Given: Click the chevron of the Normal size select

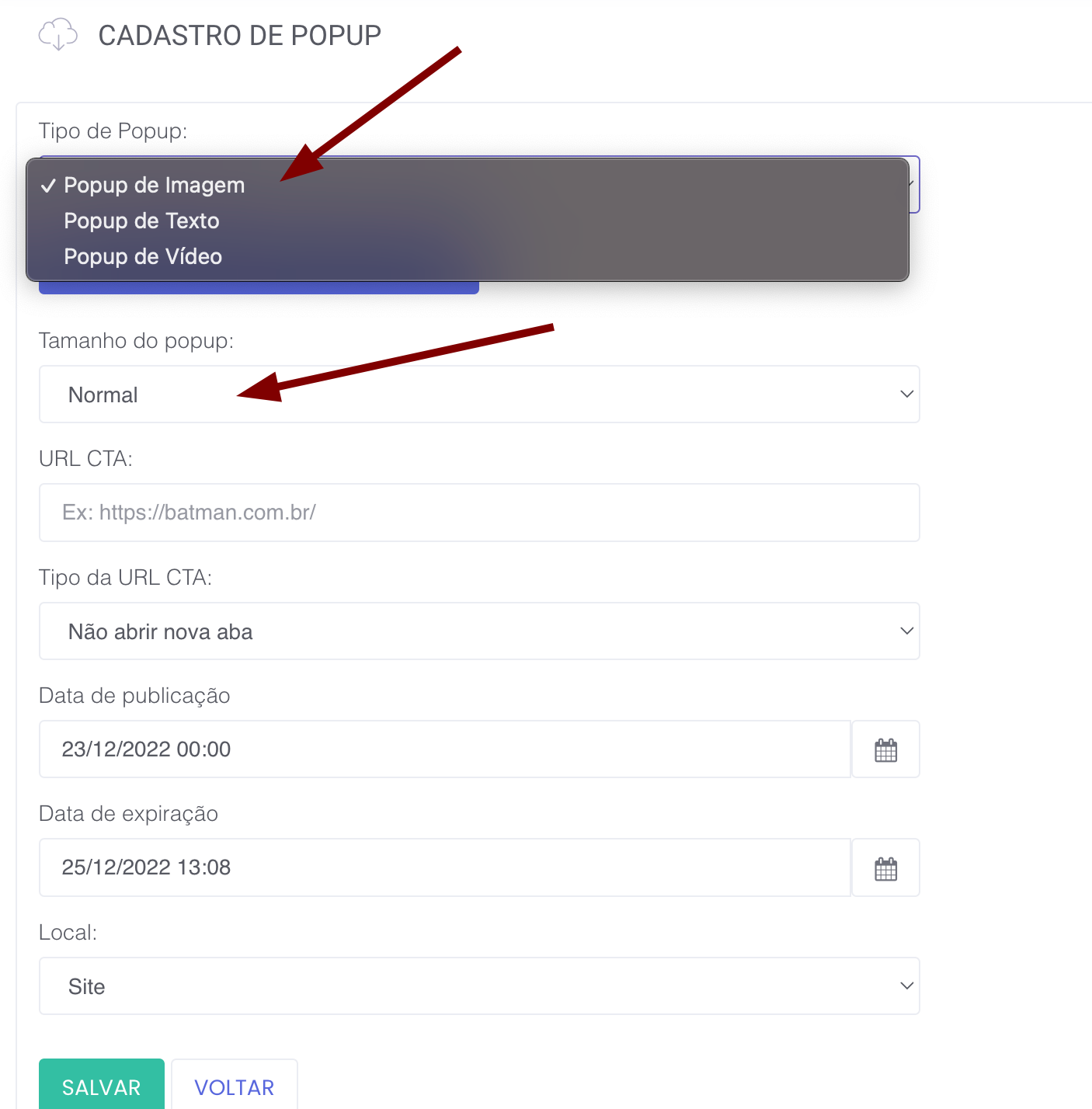Looking at the screenshot, I should (x=906, y=395).
